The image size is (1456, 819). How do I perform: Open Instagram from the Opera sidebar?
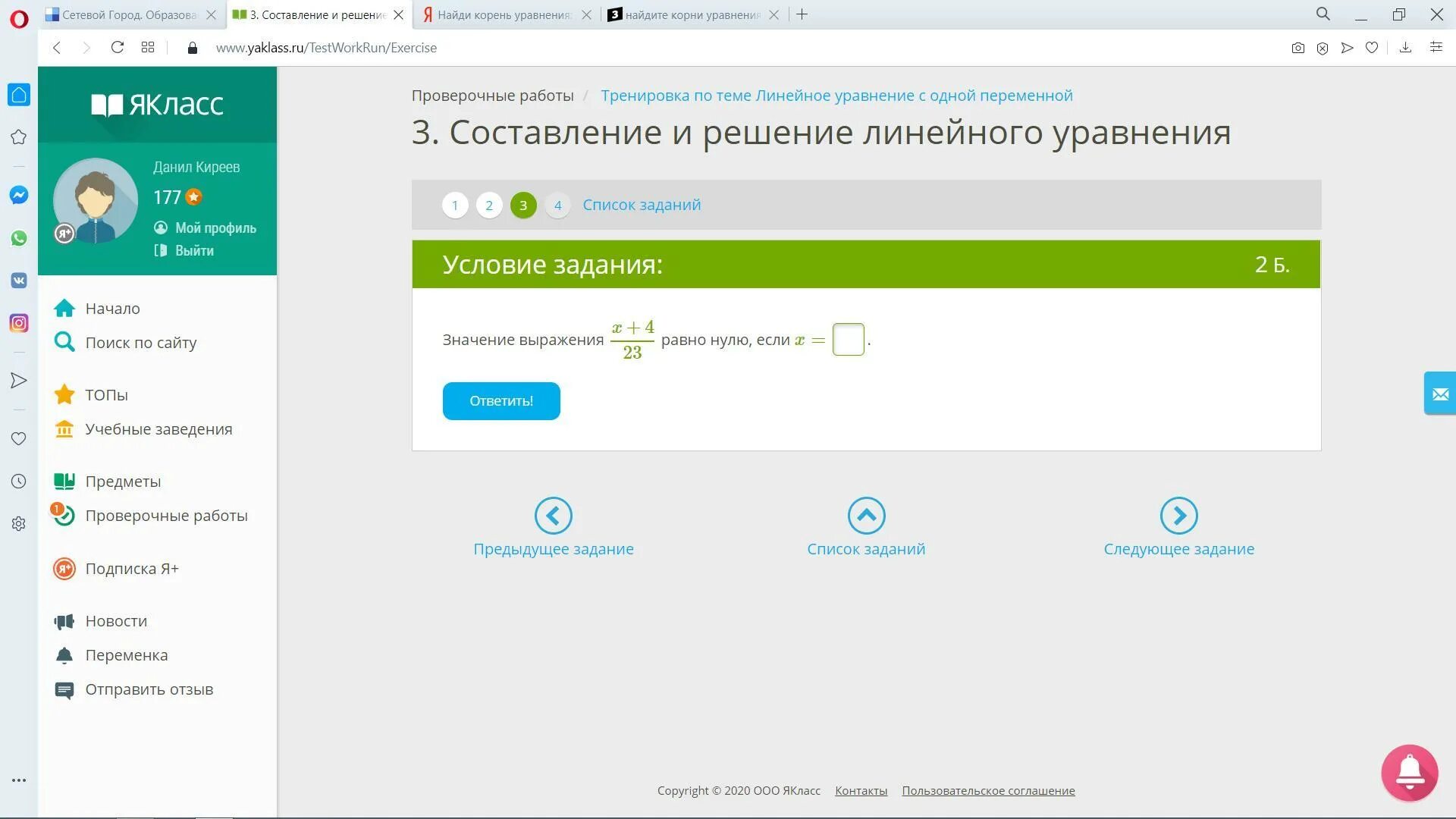pyautogui.click(x=19, y=323)
